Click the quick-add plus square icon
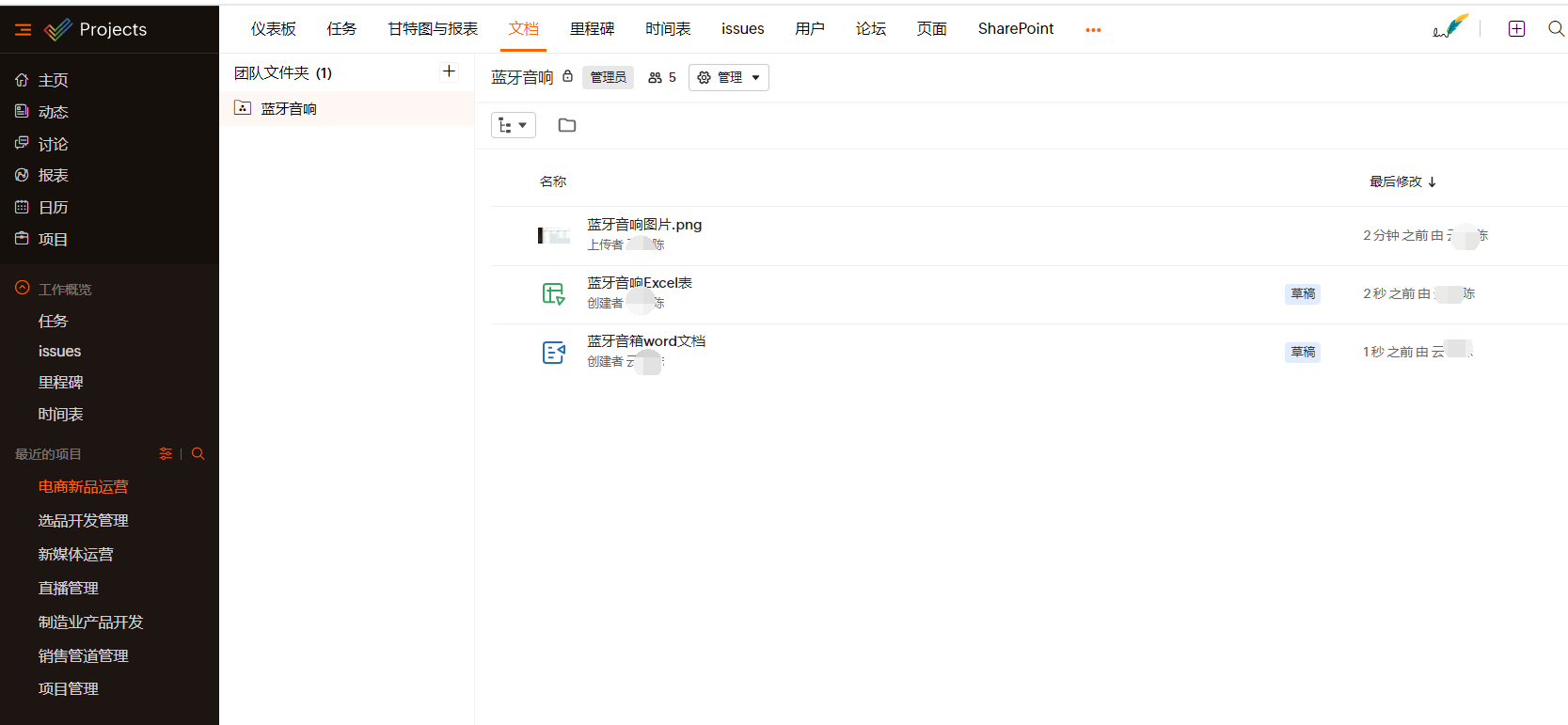Screen dimensions: 1568x725 [1516, 29]
